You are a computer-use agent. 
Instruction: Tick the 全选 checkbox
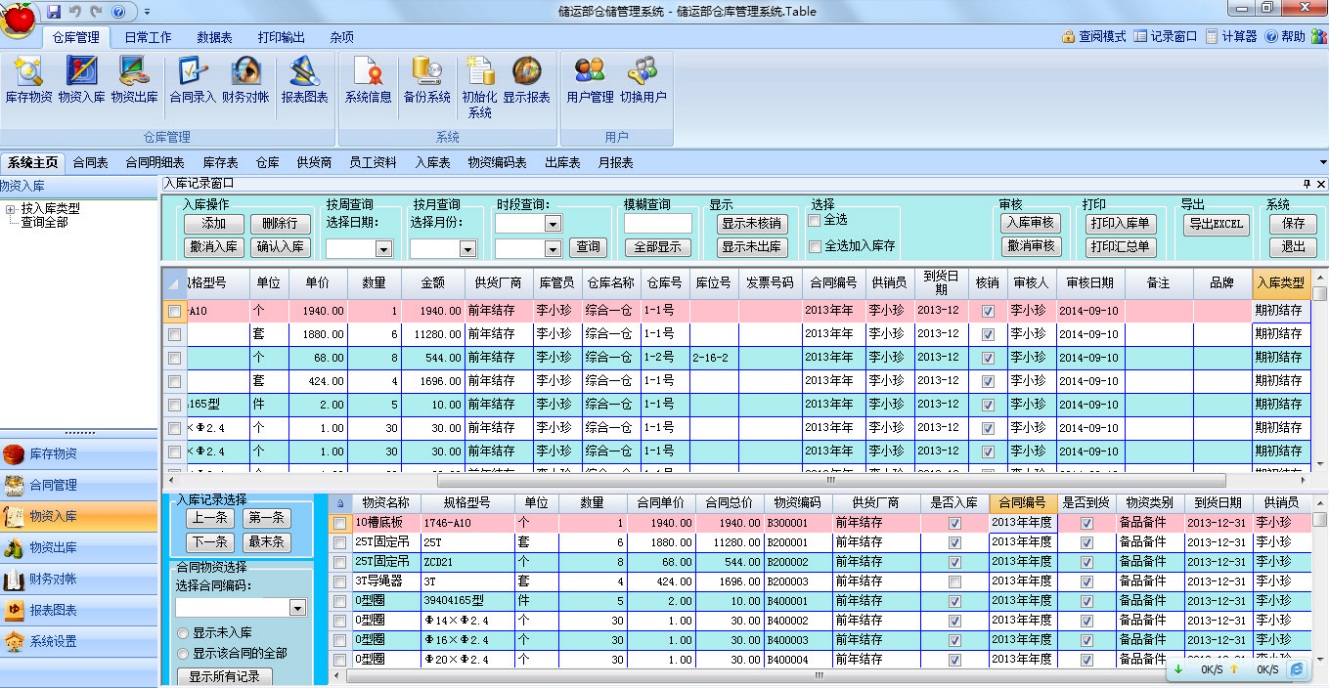tap(814, 220)
